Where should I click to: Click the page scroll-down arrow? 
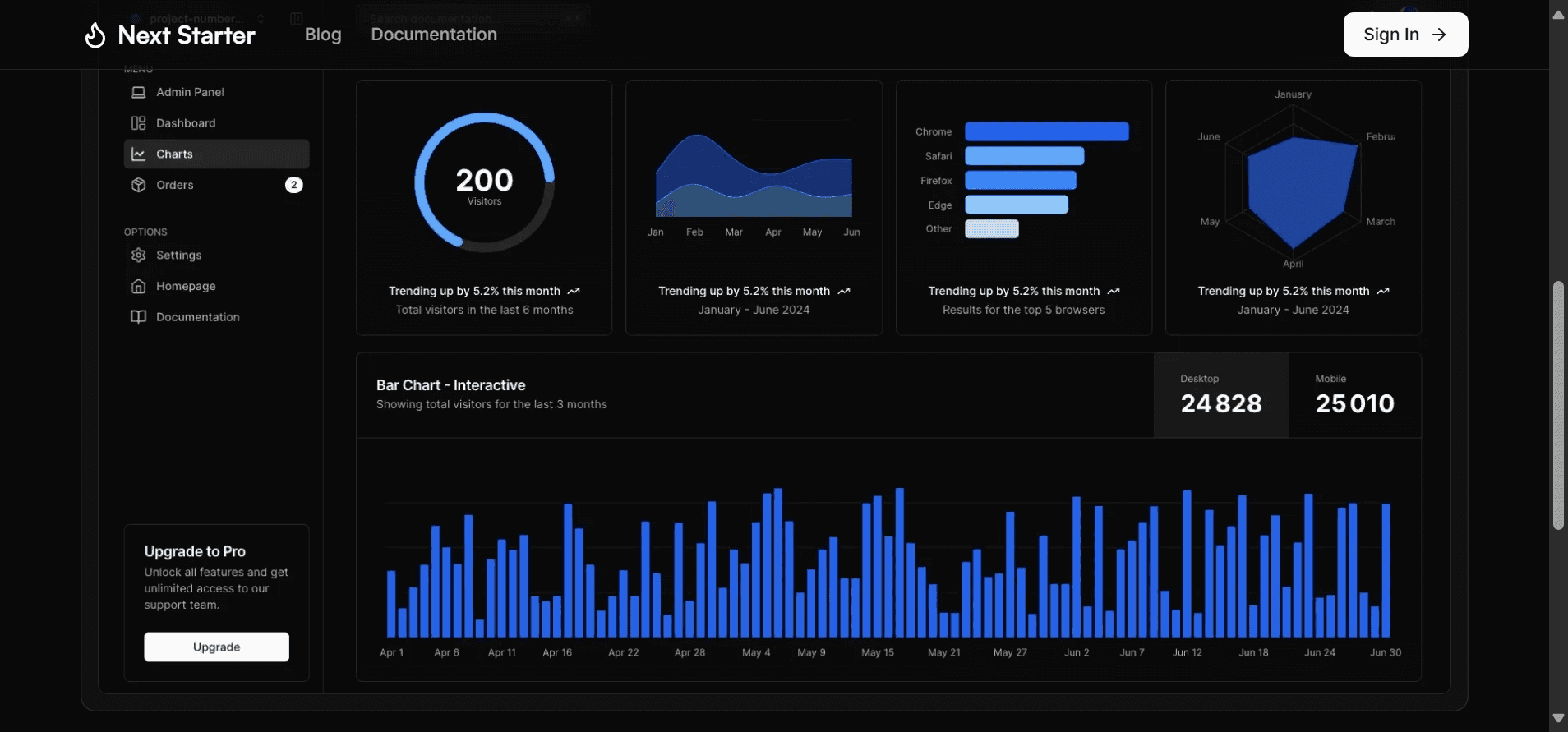coord(1558,718)
